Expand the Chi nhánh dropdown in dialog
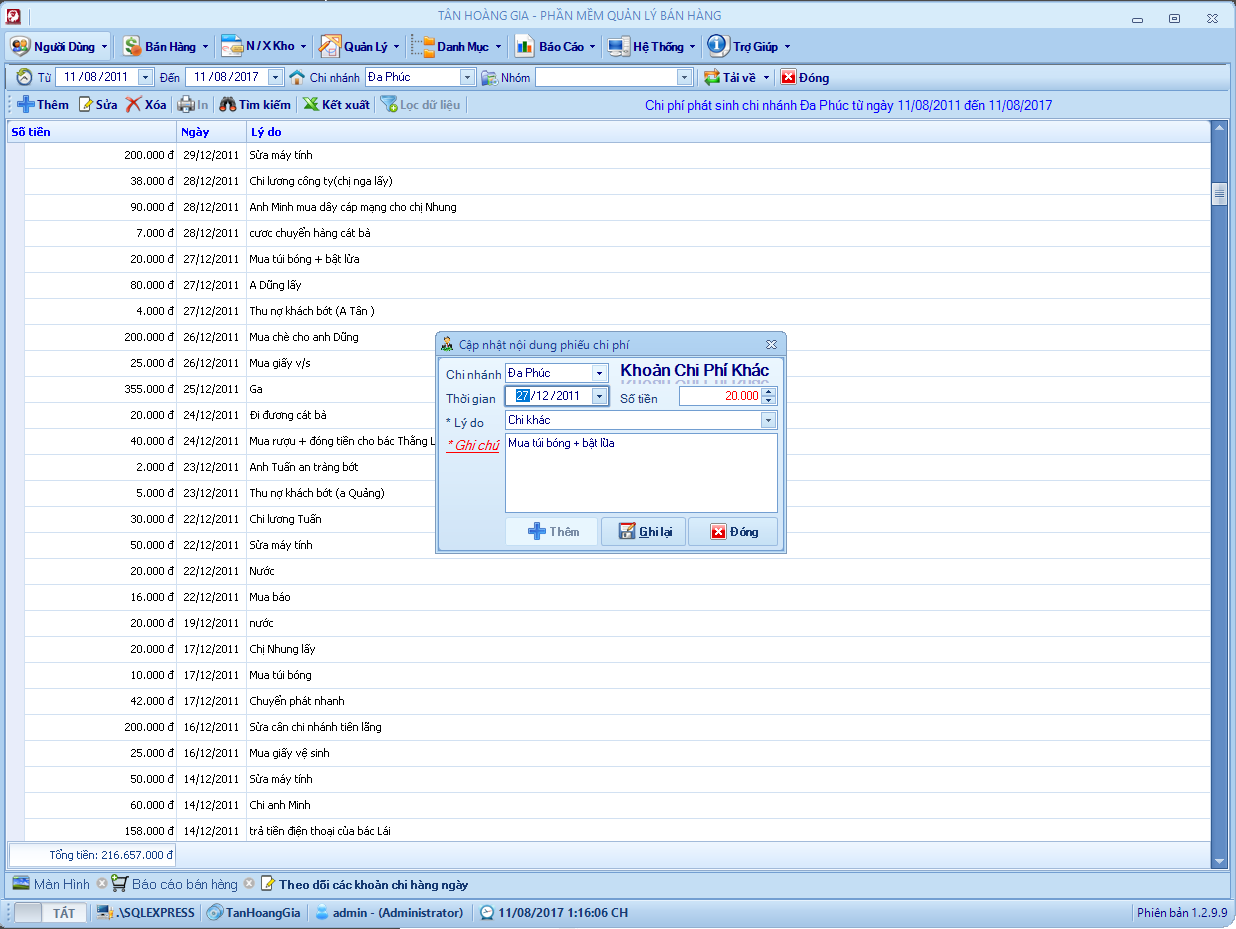The width and height of the screenshot is (1236, 929). click(599, 373)
